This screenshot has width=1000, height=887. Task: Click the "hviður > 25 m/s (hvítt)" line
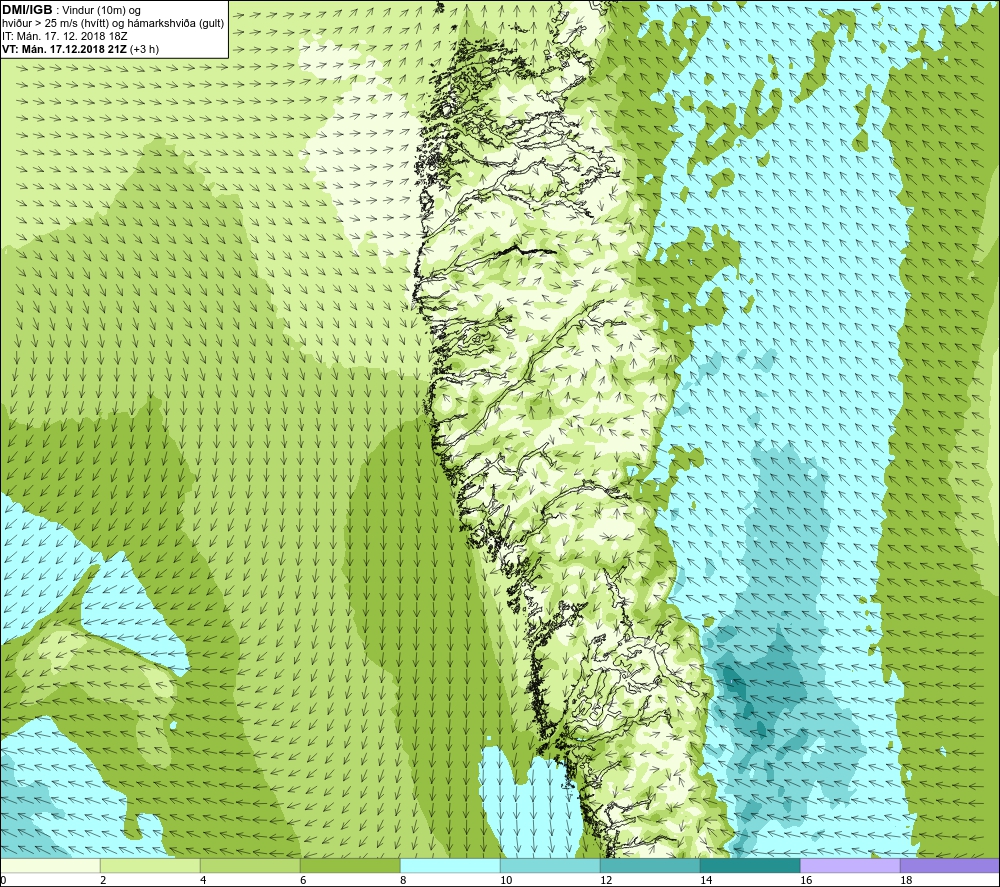[55, 23]
